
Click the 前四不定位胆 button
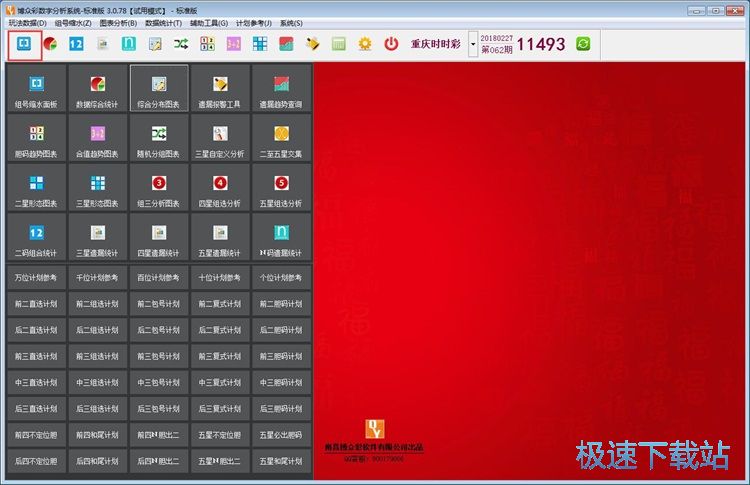pyautogui.click(x=36, y=435)
